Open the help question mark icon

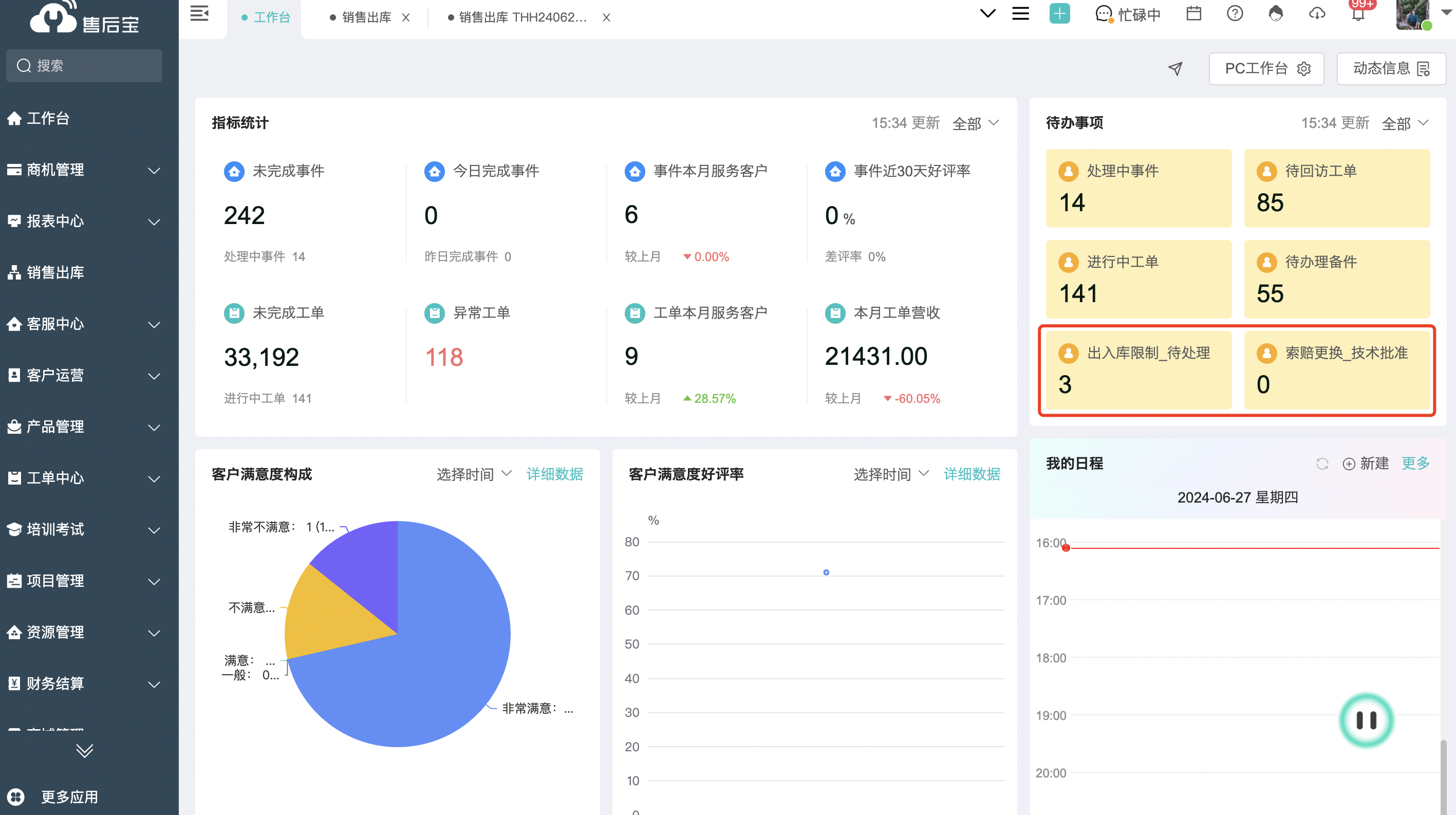(1235, 13)
